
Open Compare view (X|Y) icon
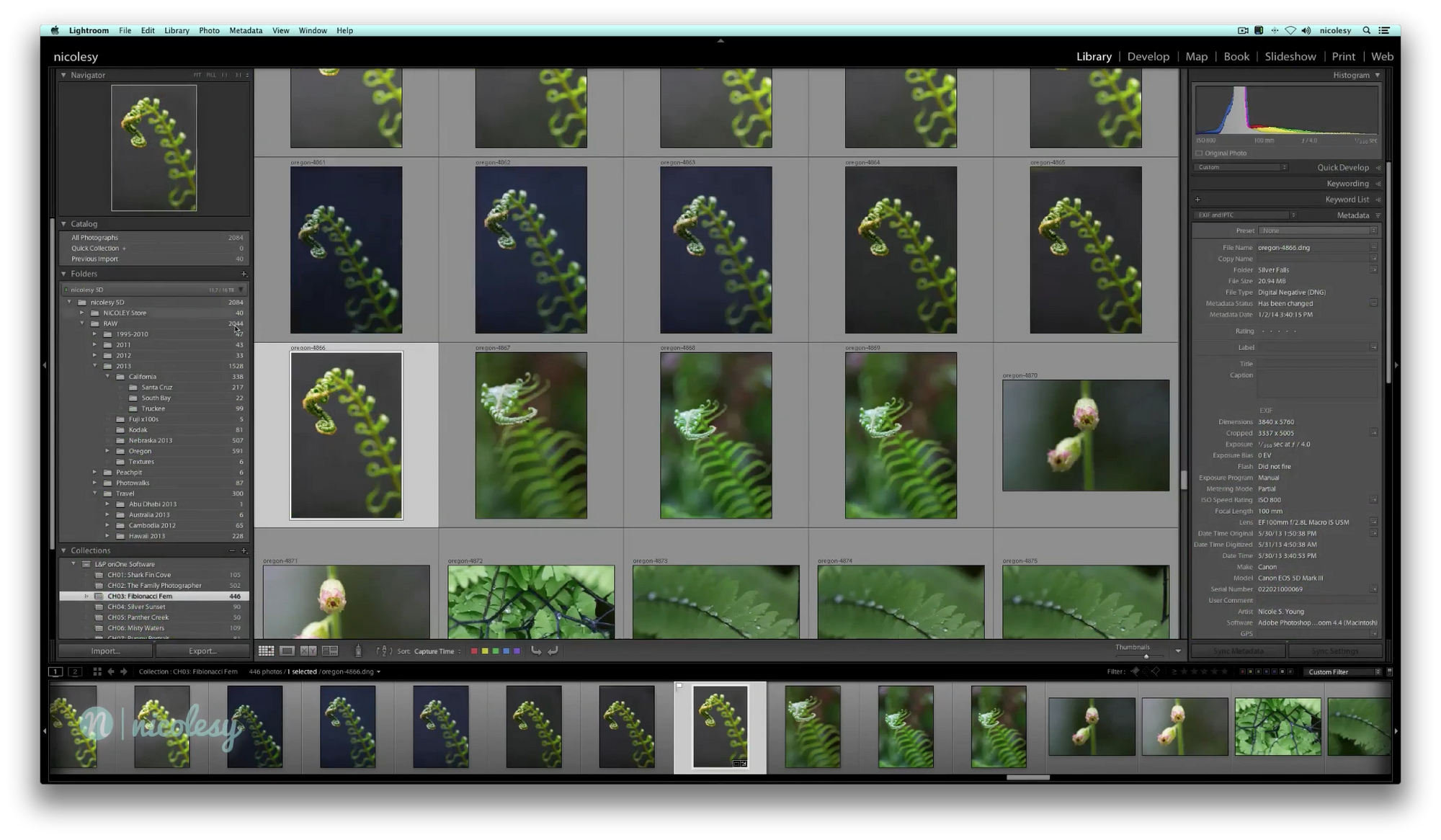pyautogui.click(x=308, y=651)
